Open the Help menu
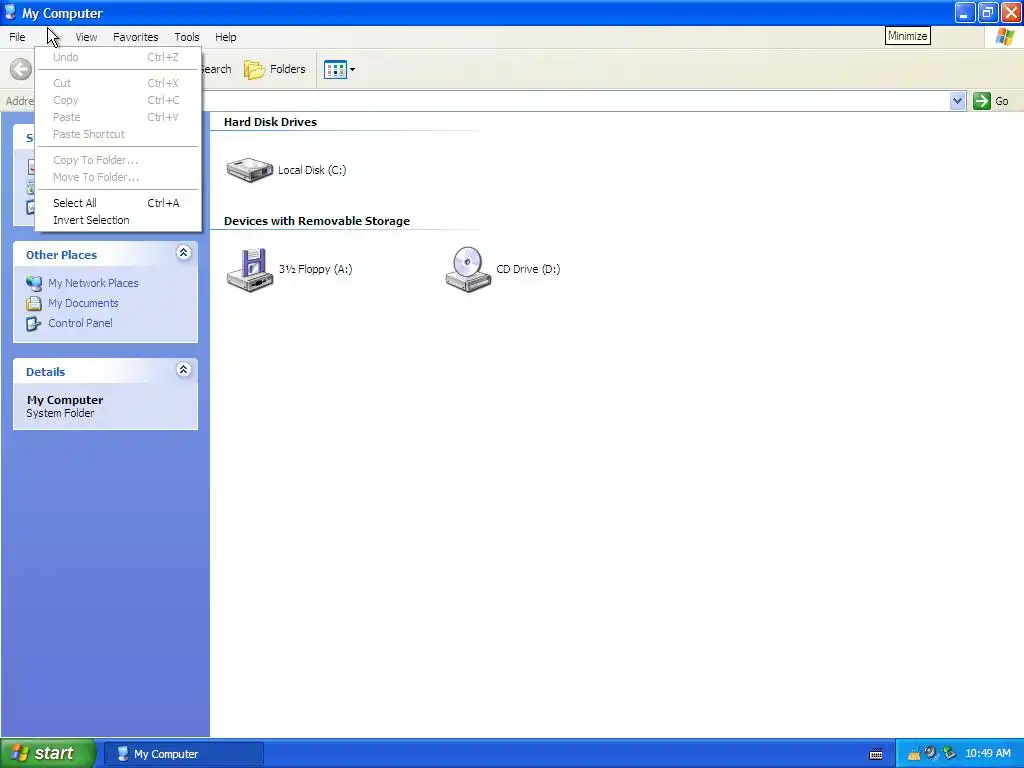Screen dimensions: 1024x768 coord(226,37)
